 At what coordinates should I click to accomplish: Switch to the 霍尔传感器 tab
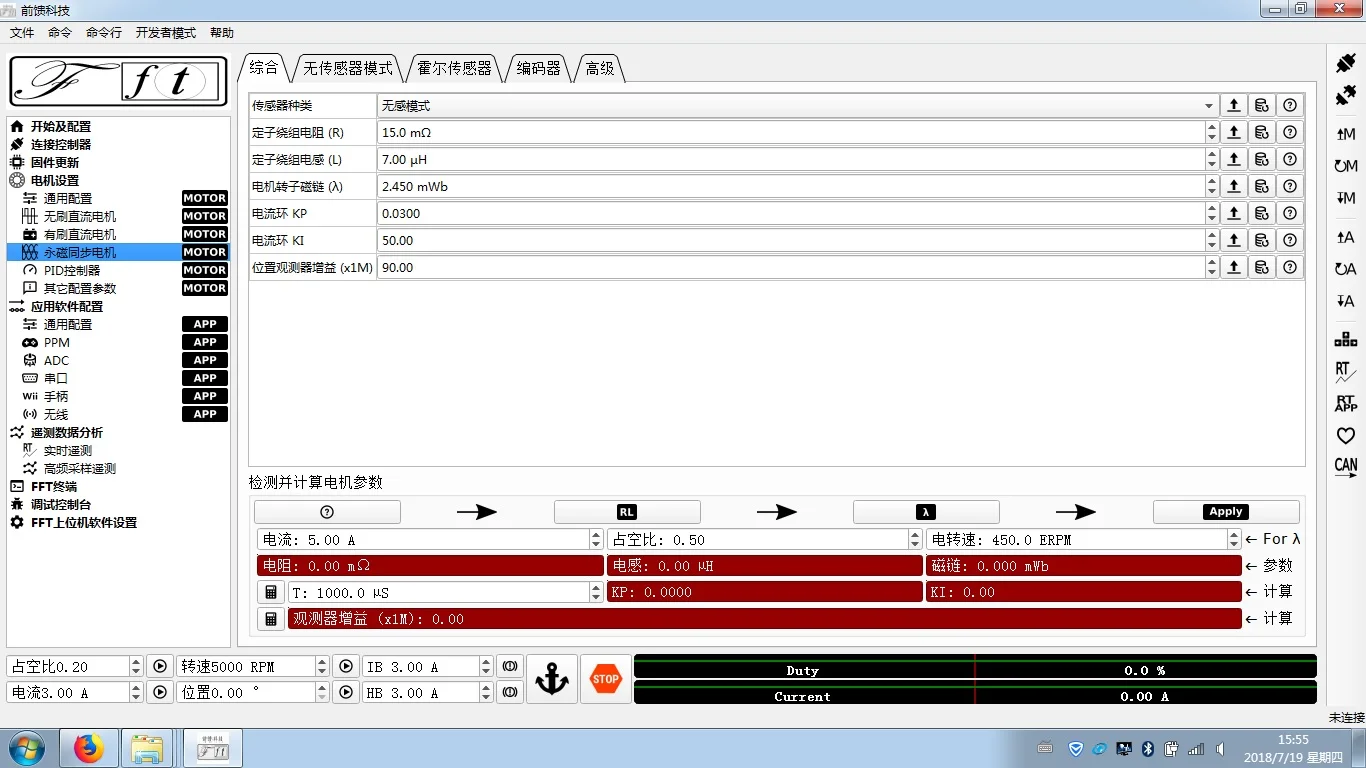click(455, 68)
